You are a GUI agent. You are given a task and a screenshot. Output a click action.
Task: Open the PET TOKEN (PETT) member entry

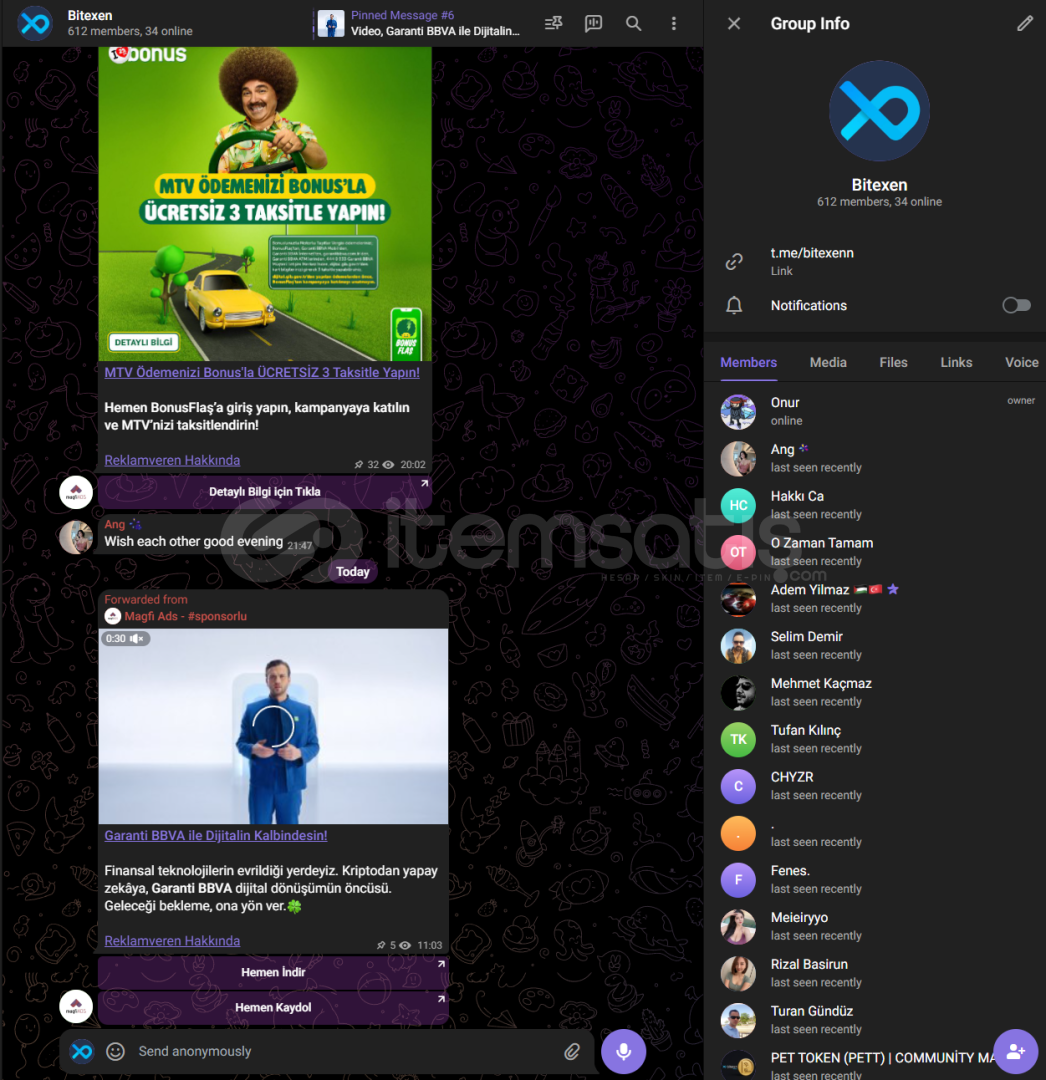pyautogui.click(x=877, y=1063)
